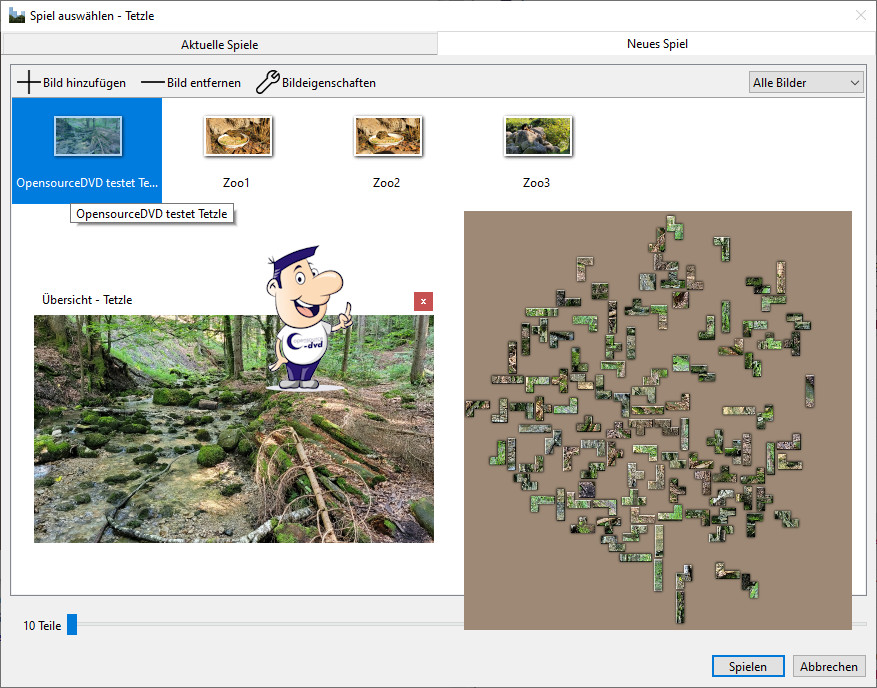Image resolution: width=877 pixels, height=688 pixels.
Task: Click the Abbrechen button
Action: click(829, 667)
